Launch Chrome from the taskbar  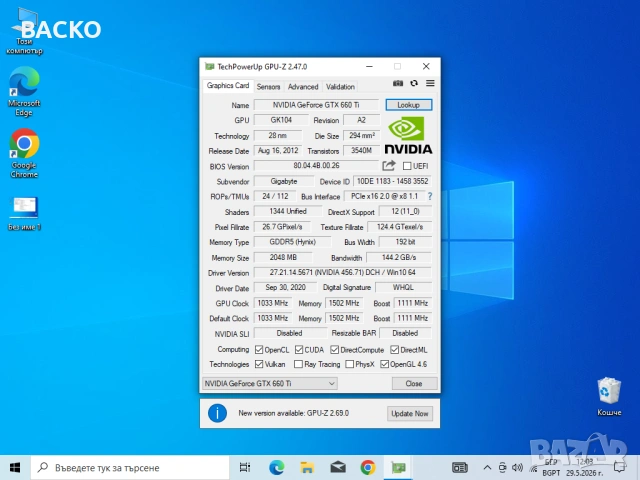click(368, 467)
